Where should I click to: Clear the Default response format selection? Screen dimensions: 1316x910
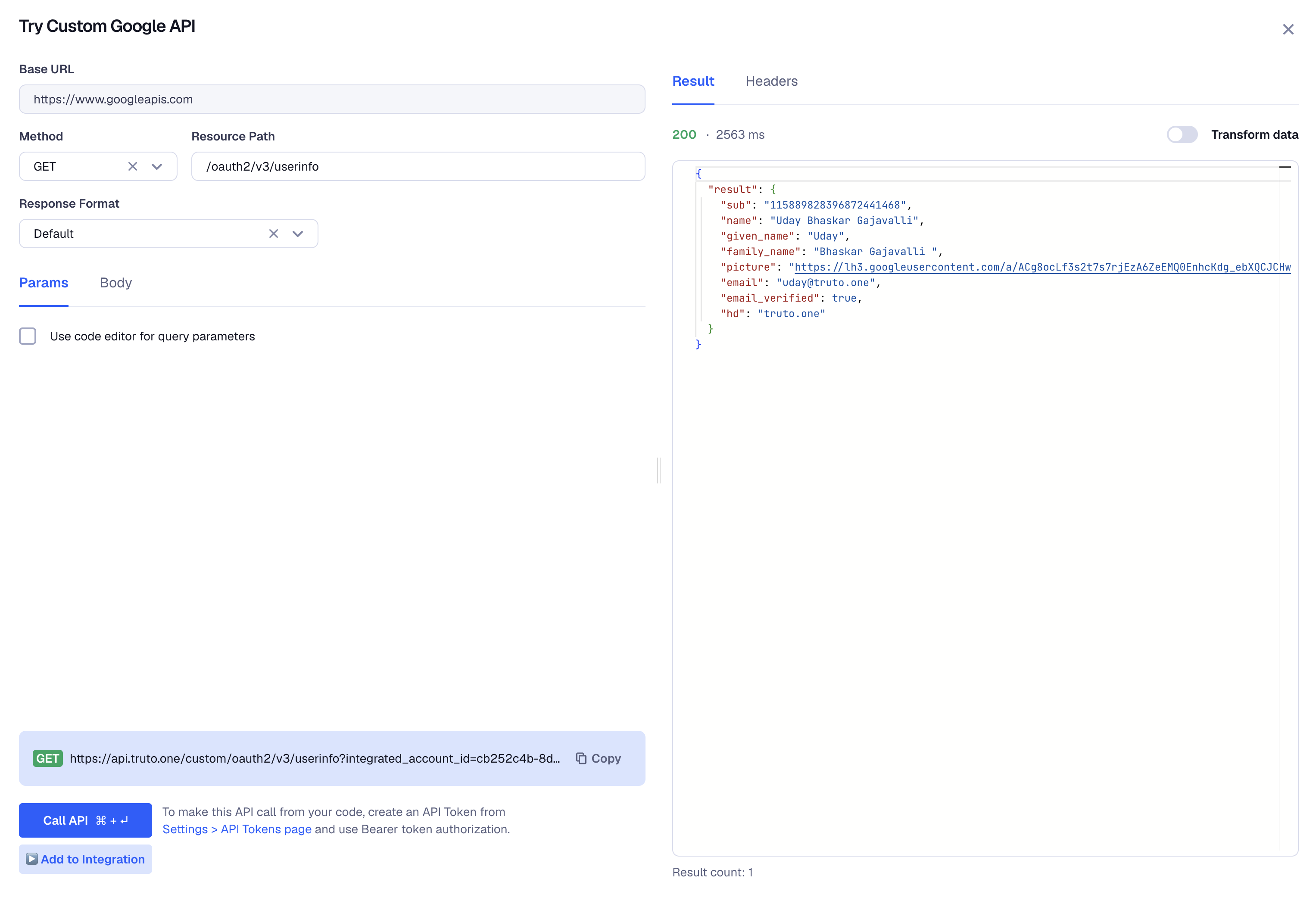[273, 234]
